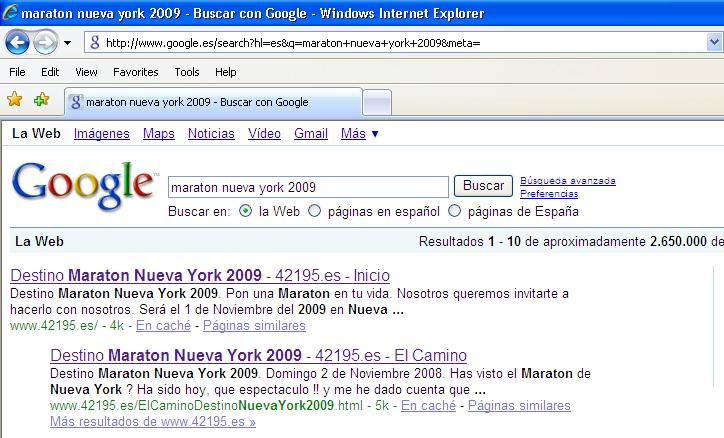724x438 pixels.
Task: Open the recent pages dropdown arrow
Action: click(67, 43)
